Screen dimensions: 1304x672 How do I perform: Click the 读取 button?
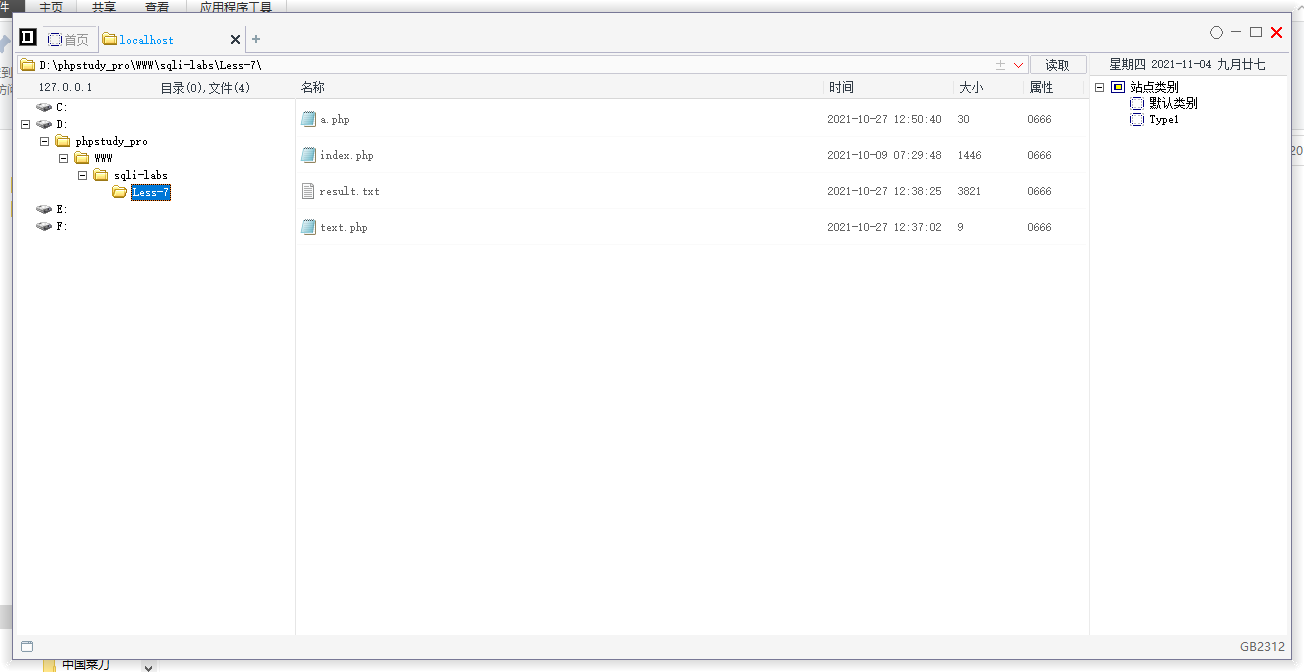(1058, 65)
